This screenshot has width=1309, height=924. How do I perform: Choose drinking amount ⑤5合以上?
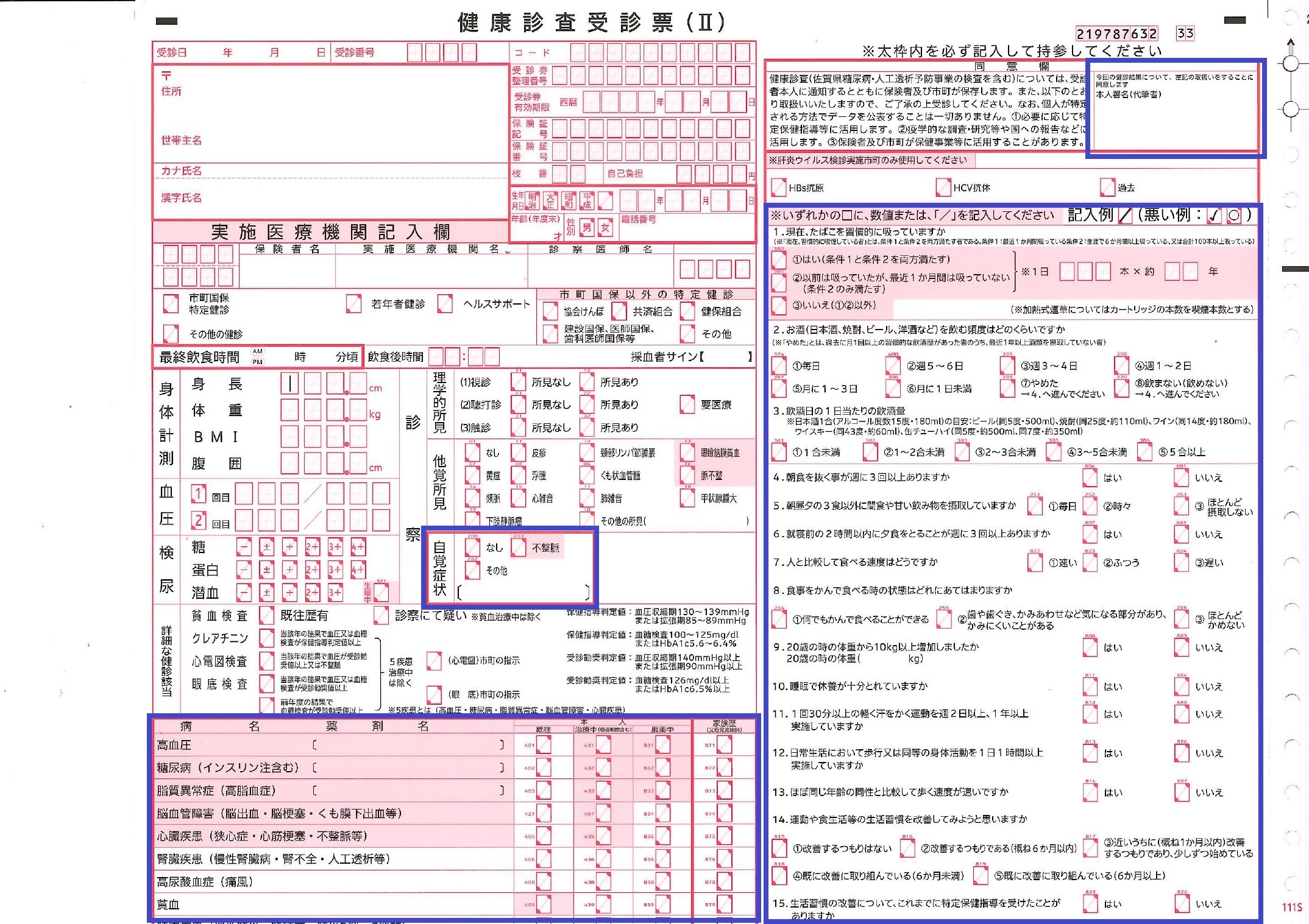click(x=1145, y=451)
